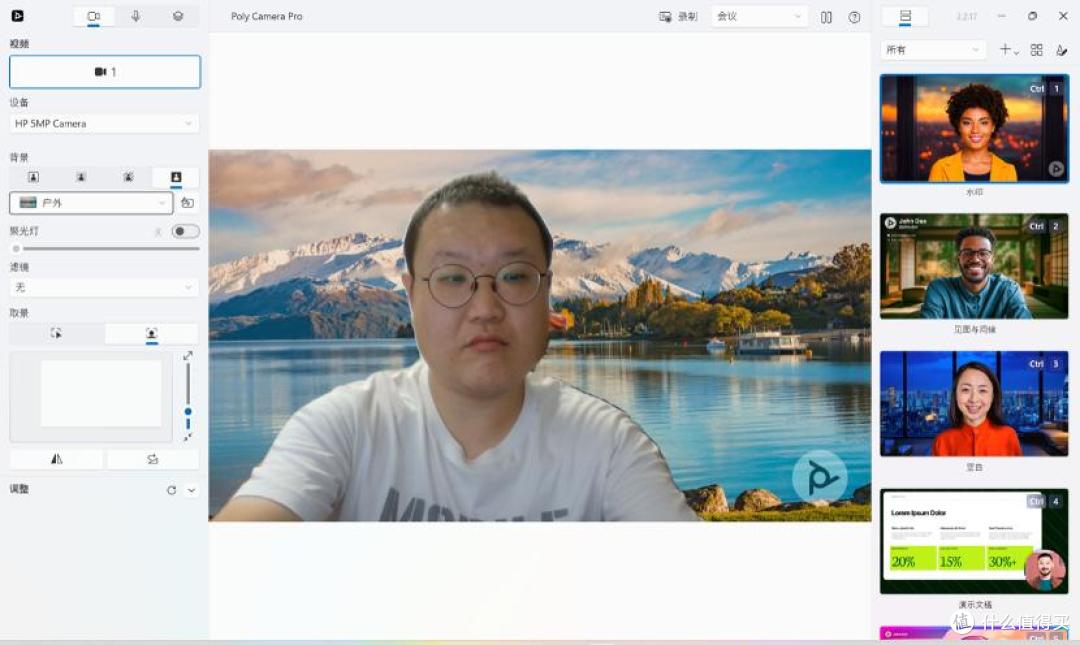
Task: Select the no-background mode icon
Action: 33,177
